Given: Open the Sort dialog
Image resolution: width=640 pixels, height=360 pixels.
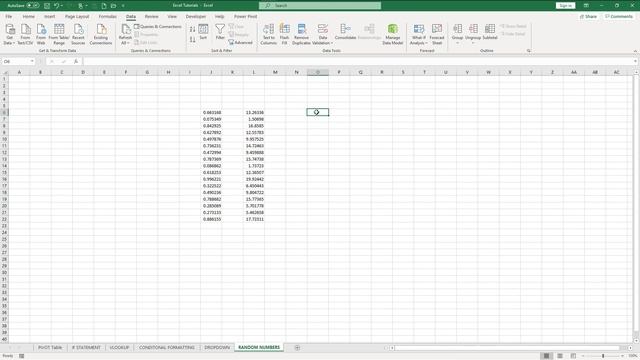Looking at the screenshot, I should pos(203,32).
